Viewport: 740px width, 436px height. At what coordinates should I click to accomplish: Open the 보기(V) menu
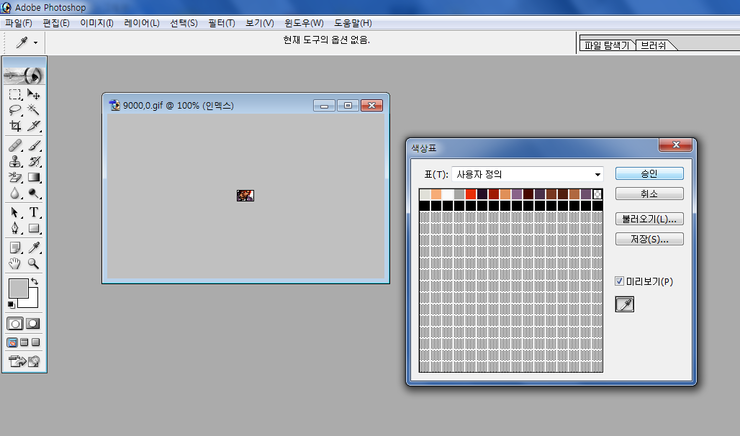click(x=260, y=23)
